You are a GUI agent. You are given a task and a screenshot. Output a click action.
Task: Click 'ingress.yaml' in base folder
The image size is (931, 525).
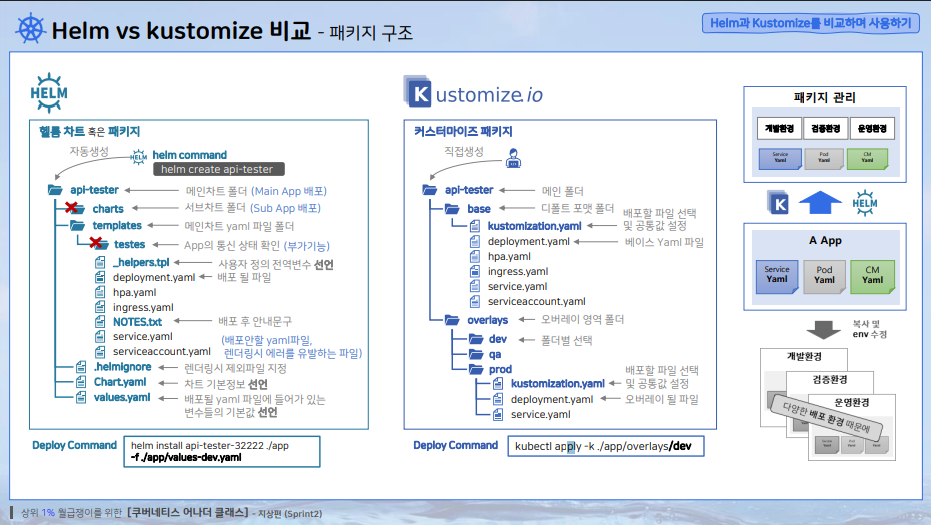(518, 271)
